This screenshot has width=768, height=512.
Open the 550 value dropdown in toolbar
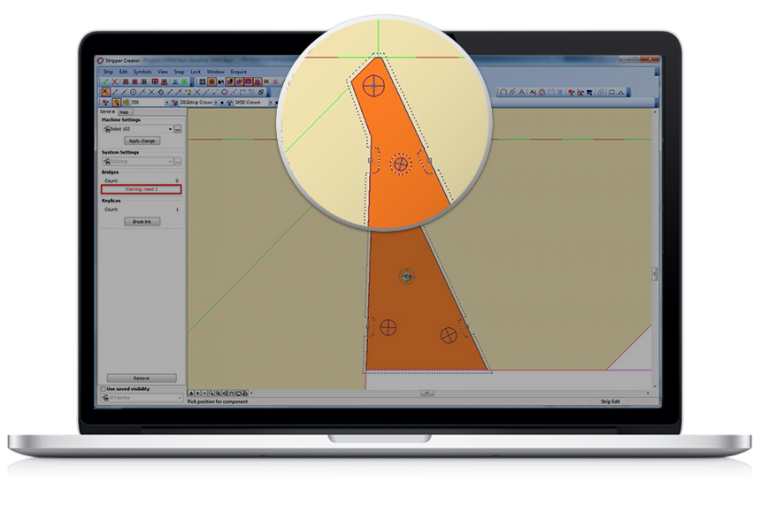(167, 102)
